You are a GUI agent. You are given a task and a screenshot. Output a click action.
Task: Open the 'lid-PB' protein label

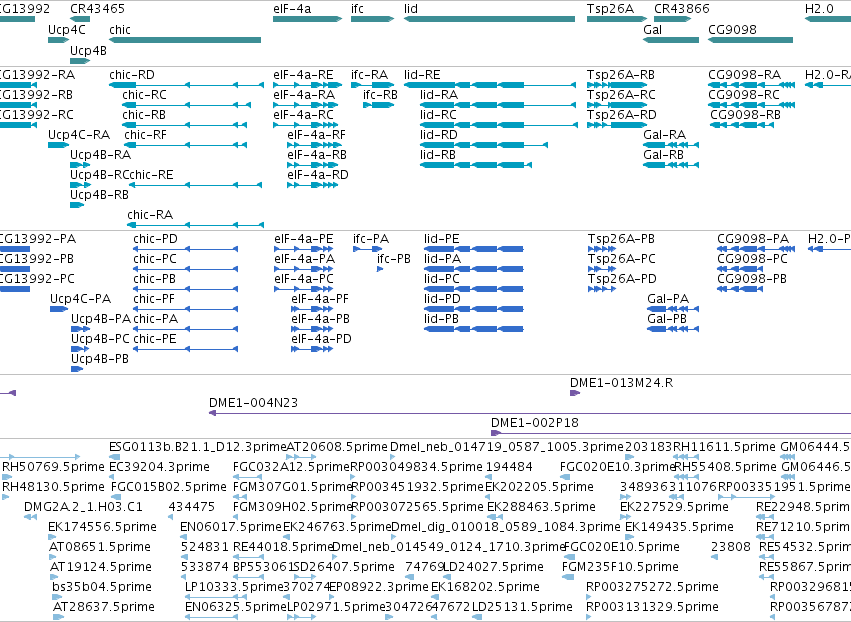click(441, 319)
